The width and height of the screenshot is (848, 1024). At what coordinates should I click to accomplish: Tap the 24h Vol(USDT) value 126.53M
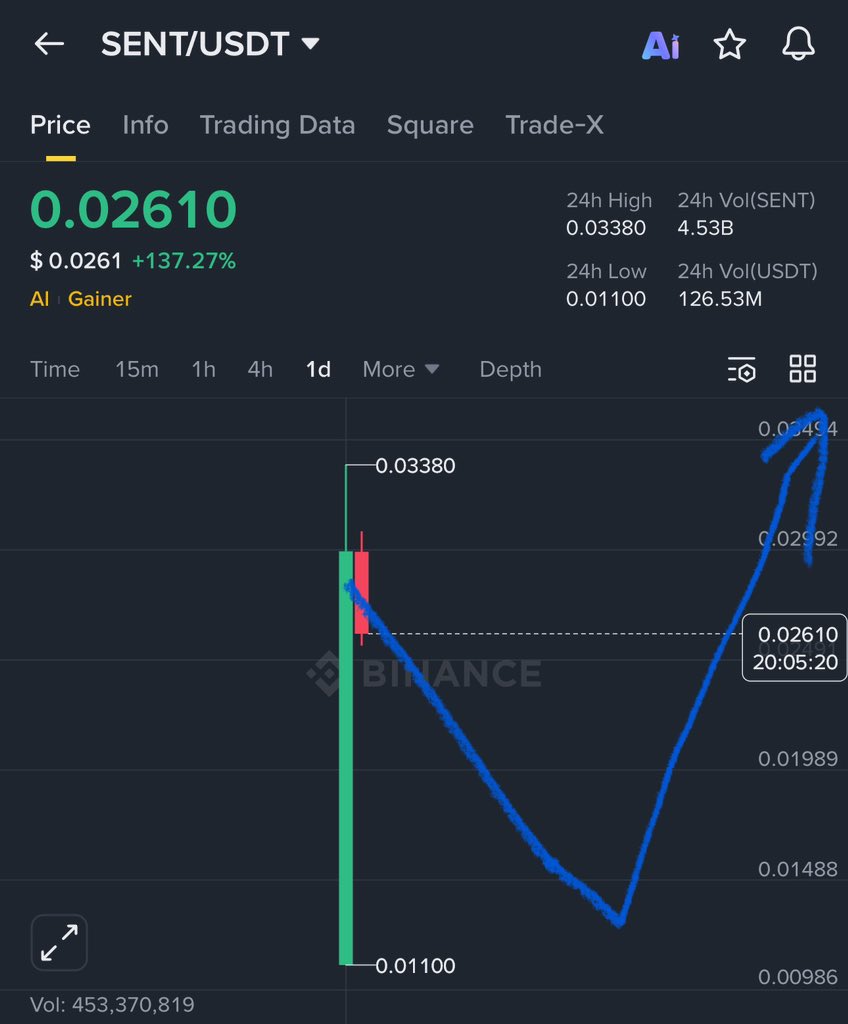click(x=719, y=299)
